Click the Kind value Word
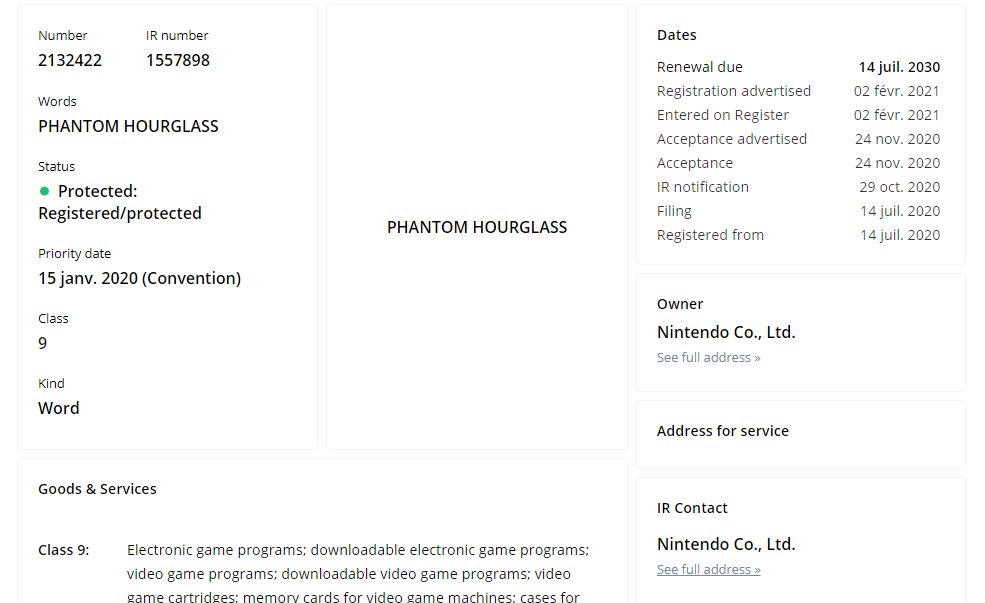985x603 pixels. coord(58,408)
